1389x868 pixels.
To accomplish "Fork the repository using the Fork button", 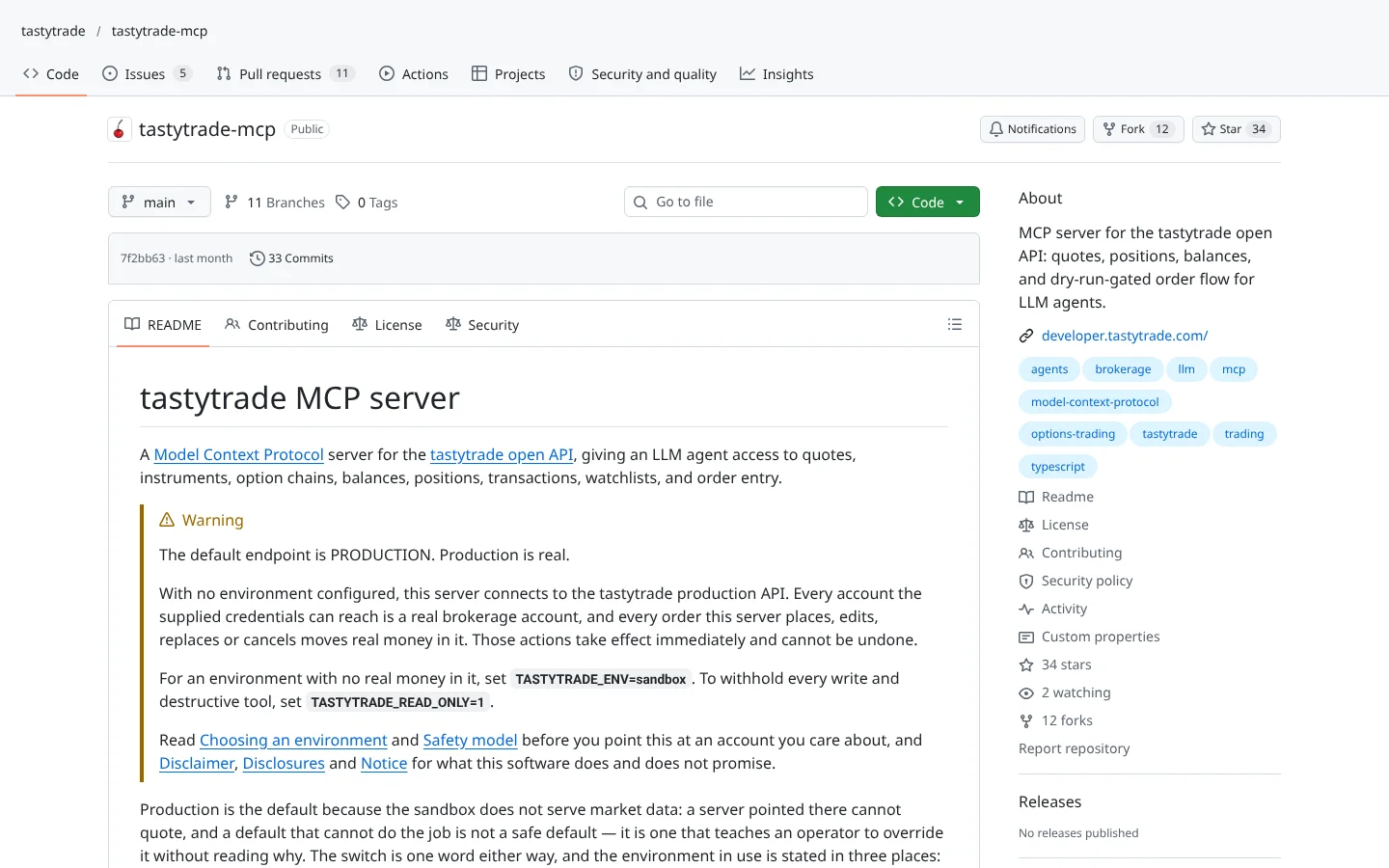I will click(1138, 129).
